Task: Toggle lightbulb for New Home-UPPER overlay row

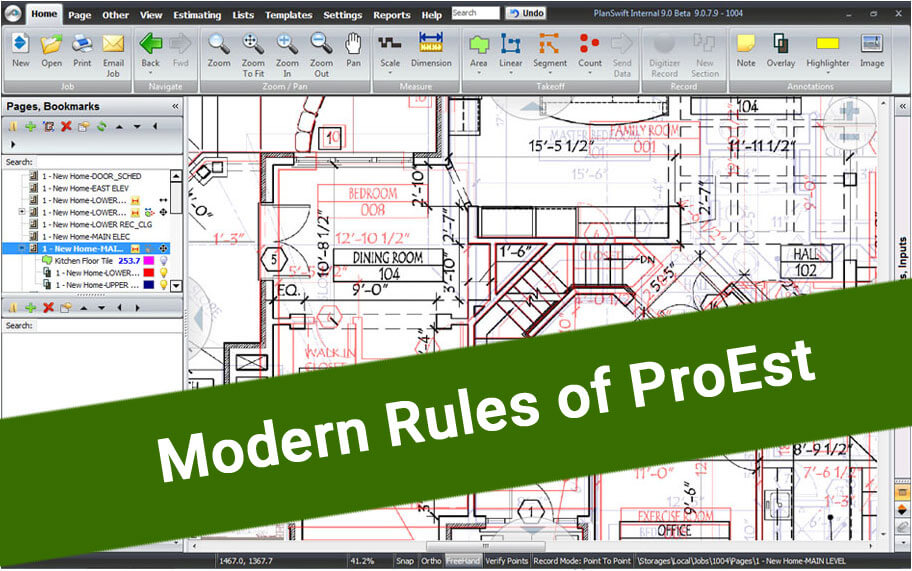Action: (x=163, y=285)
